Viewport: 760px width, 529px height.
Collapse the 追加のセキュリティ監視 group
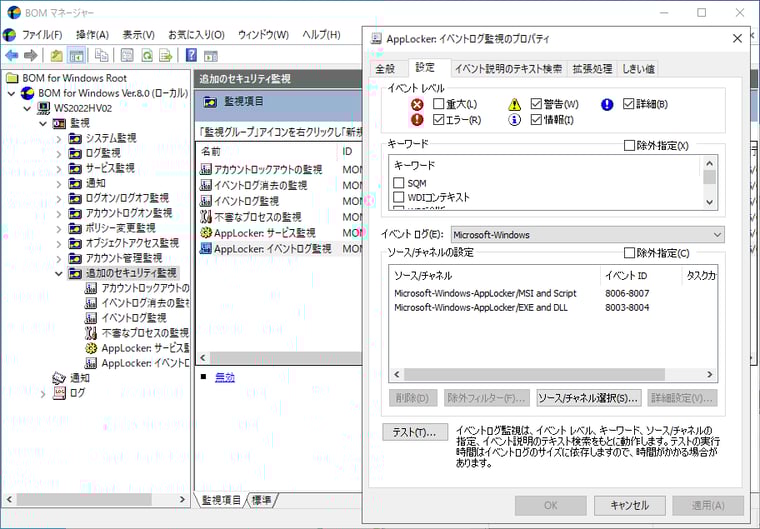[x=59, y=274]
